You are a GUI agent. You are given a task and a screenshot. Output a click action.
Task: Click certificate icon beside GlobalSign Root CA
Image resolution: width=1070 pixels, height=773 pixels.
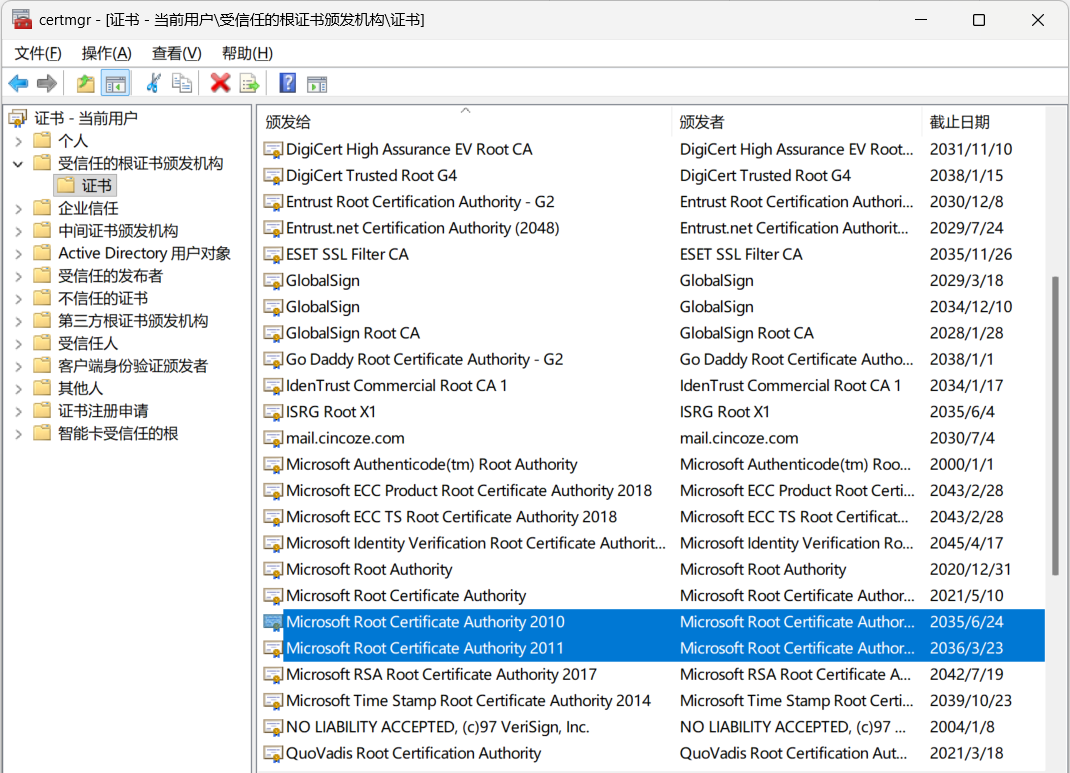(273, 334)
